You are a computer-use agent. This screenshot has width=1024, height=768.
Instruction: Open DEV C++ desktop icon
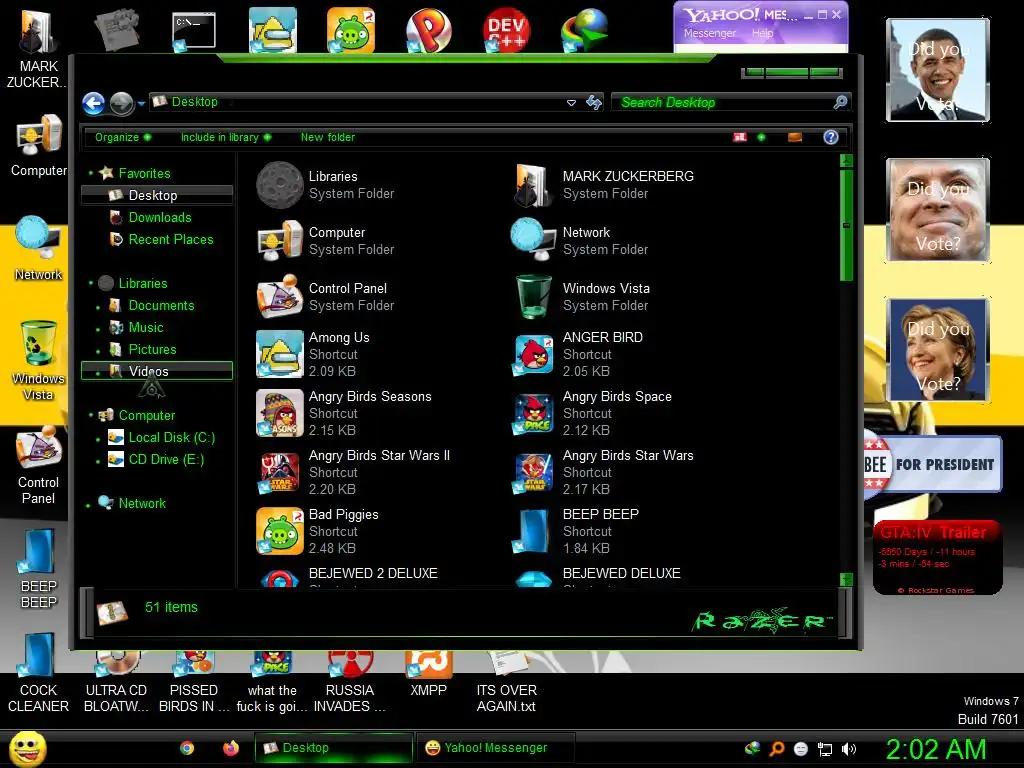point(506,30)
